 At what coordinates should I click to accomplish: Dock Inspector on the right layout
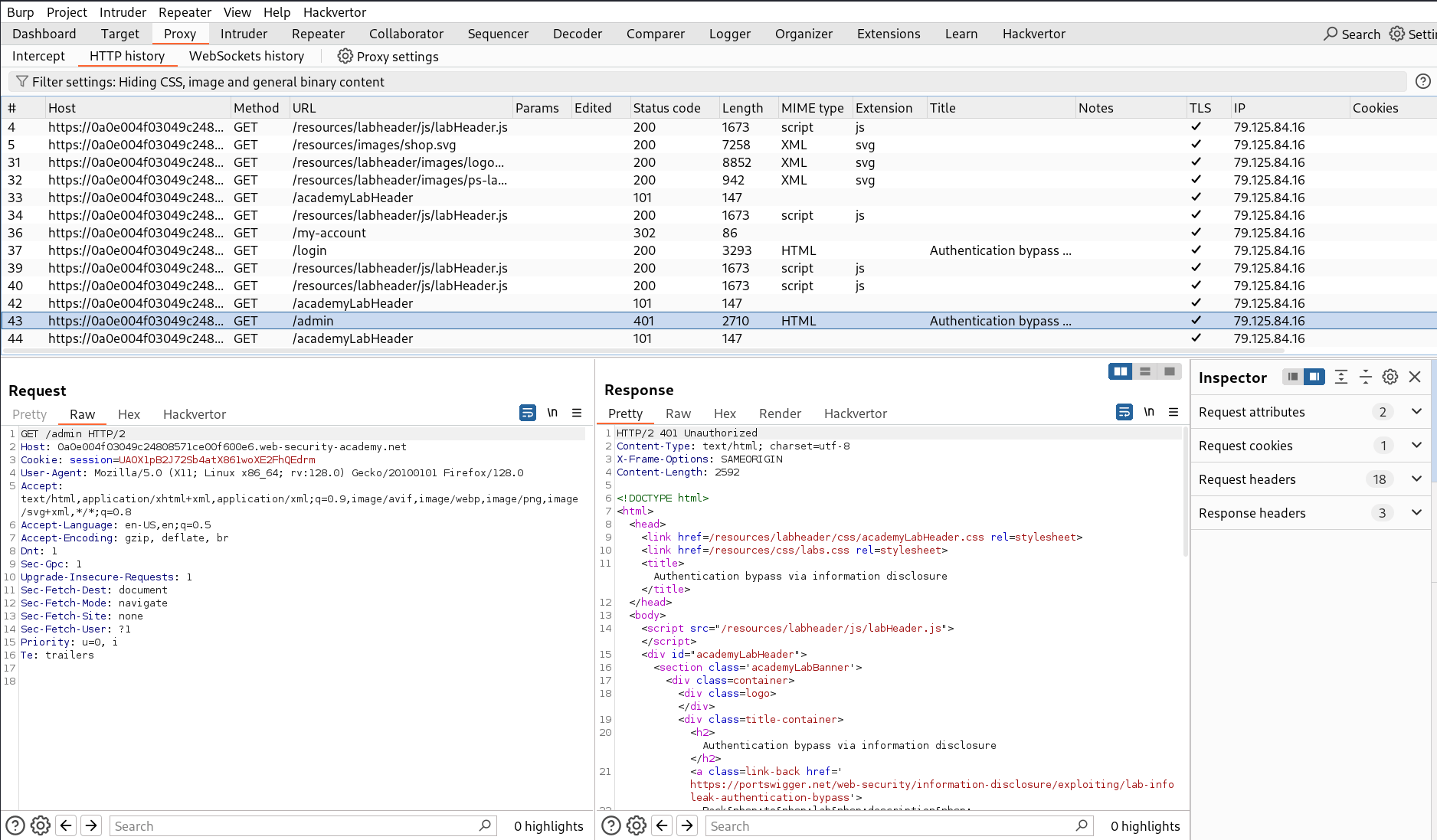tap(1314, 377)
